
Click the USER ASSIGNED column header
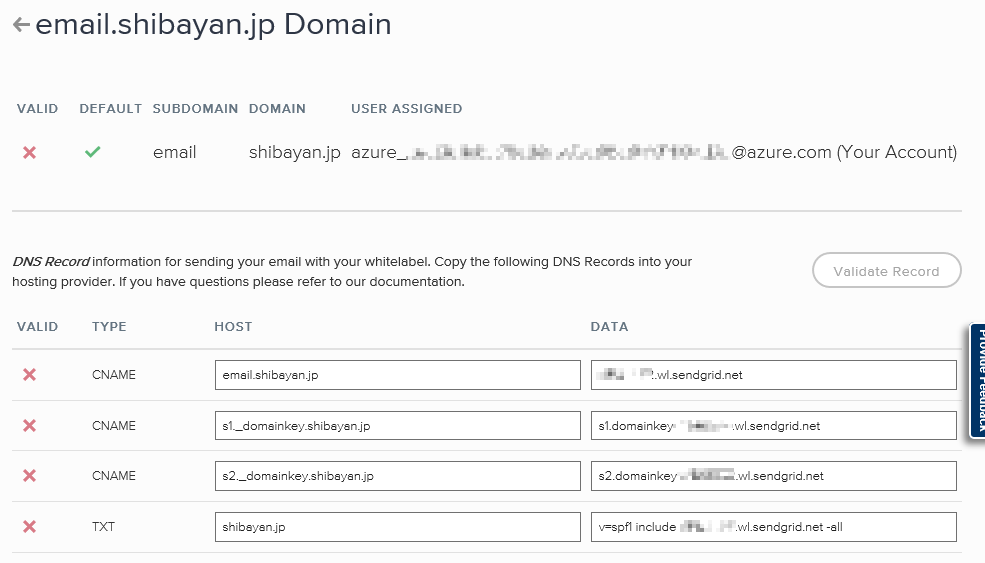(x=406, y=109)
